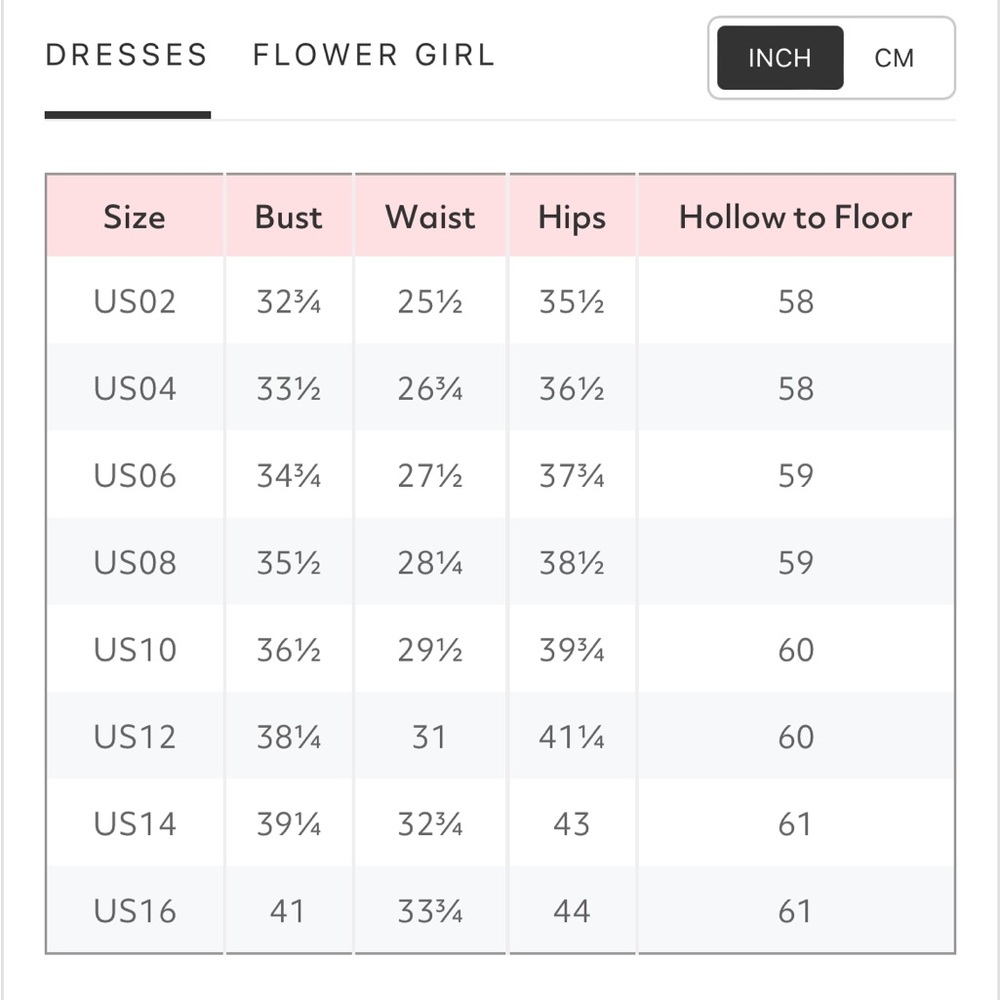Select the US12 size row
The width and height of the screenshot is (1000, 1000).
501,736
